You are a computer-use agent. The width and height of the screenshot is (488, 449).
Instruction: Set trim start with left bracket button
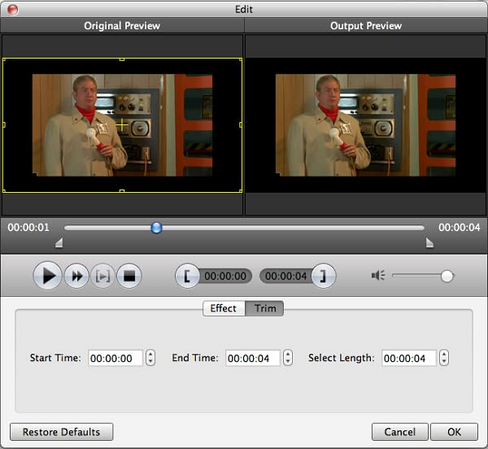pyautogui.click(x=187, y=276)
